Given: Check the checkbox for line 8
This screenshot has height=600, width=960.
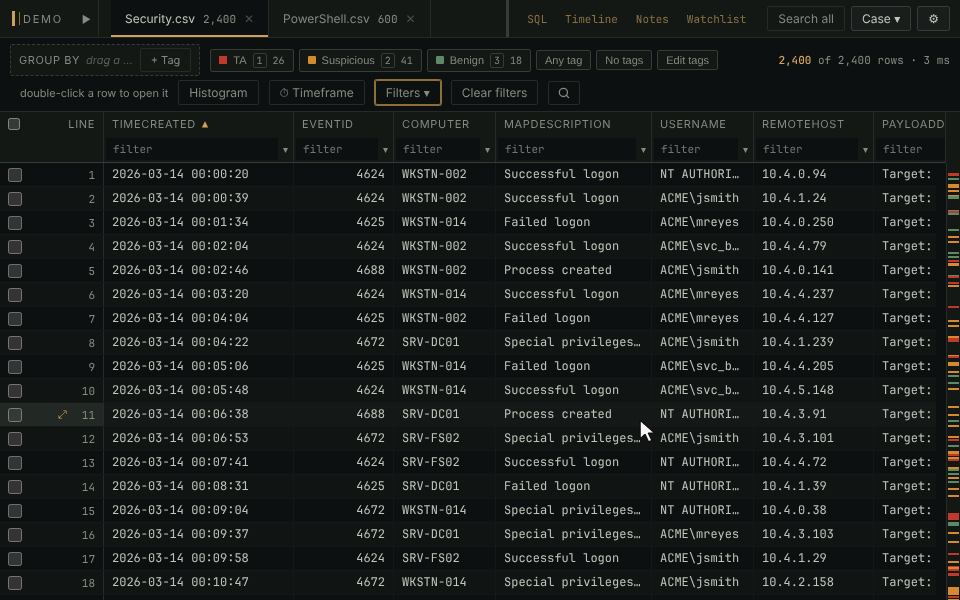Looking at the screenshot, I should click(x=15, y=343).
